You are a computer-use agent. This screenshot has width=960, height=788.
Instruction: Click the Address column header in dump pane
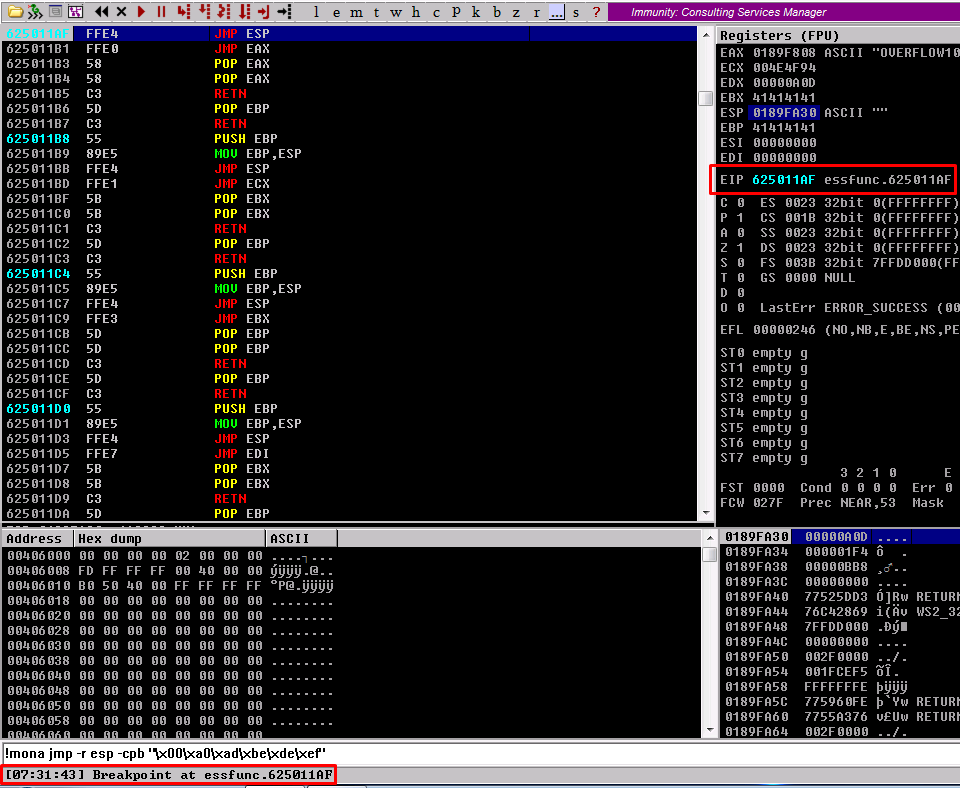37,538
